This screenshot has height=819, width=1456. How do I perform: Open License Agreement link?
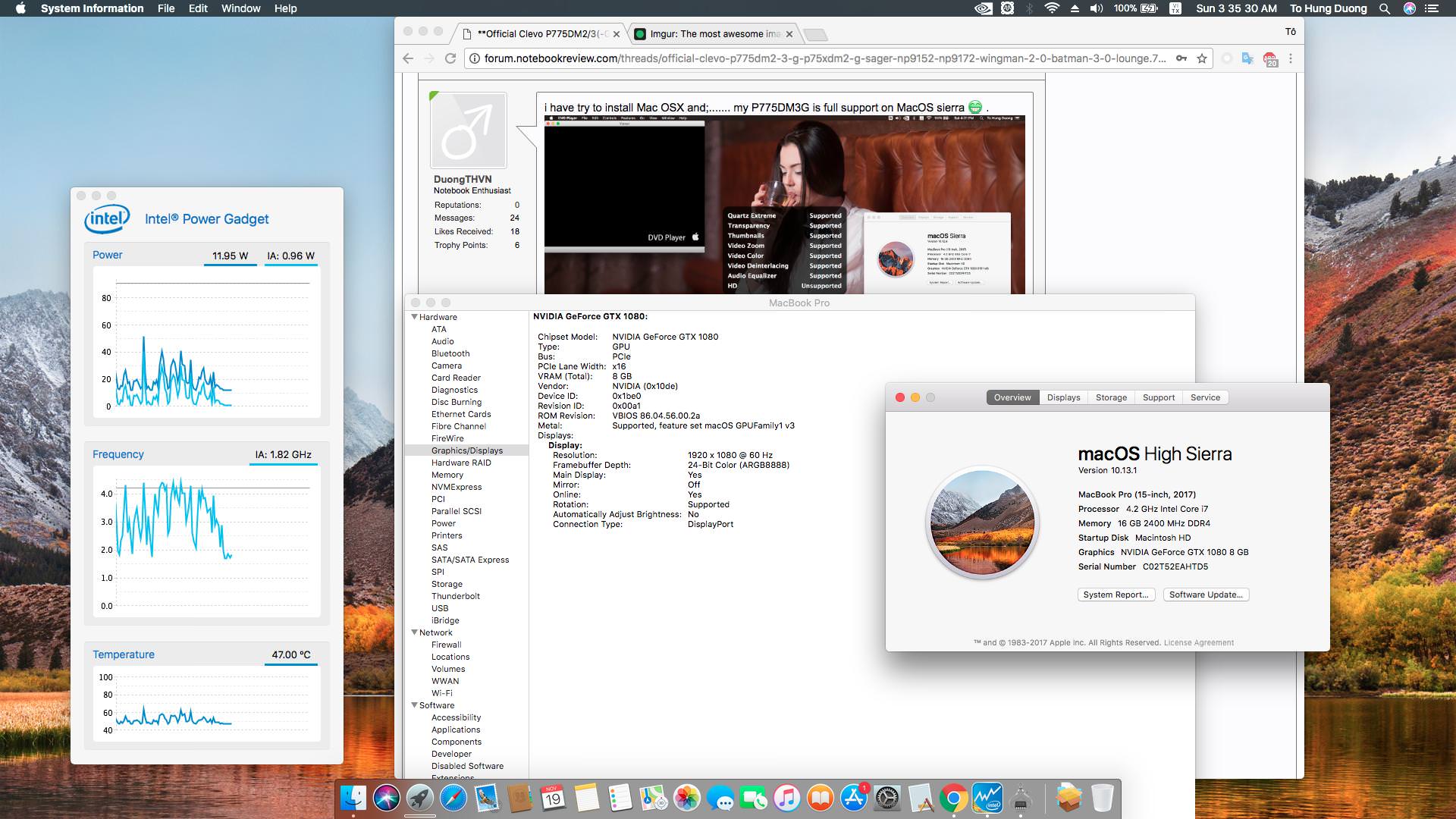pos(1198,642)
